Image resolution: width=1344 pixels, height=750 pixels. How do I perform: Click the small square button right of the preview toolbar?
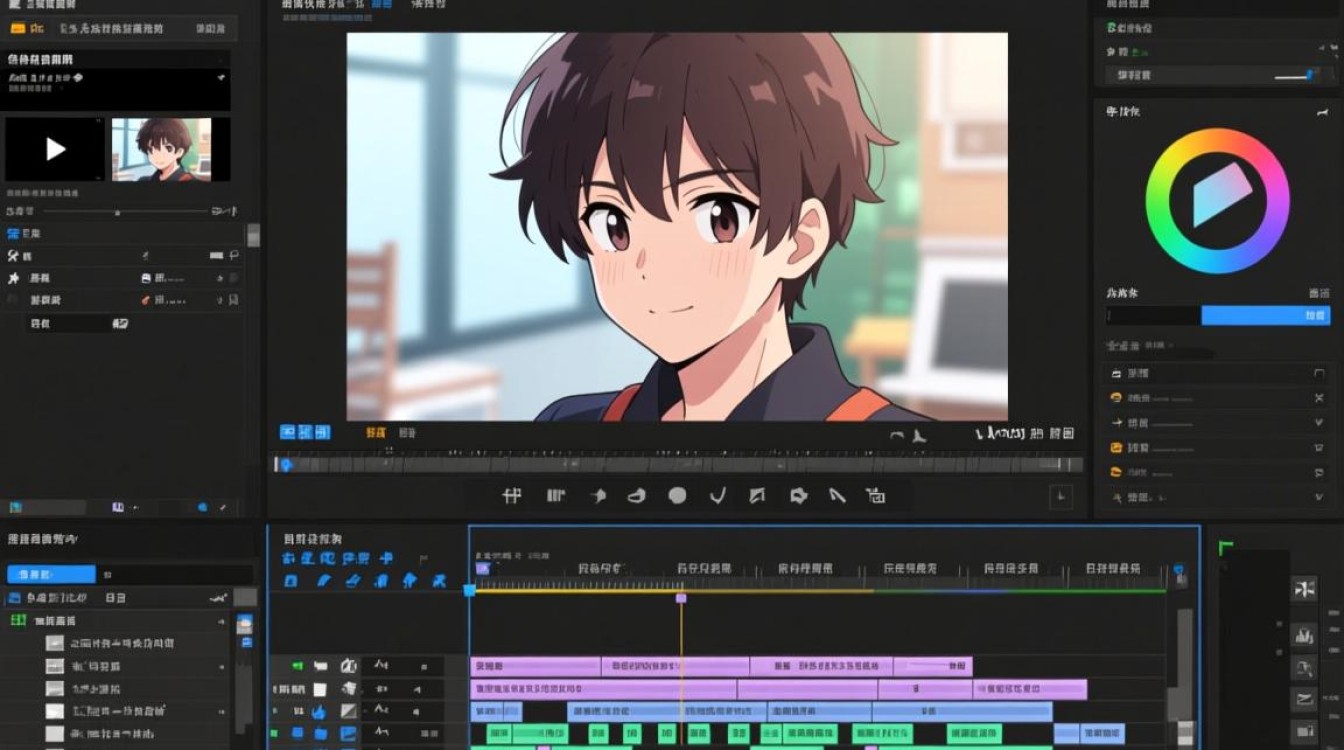point(1061,496)
